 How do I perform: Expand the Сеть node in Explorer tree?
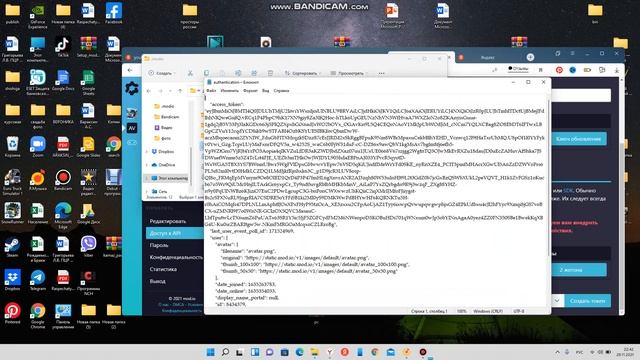click(x=147, y=191)
